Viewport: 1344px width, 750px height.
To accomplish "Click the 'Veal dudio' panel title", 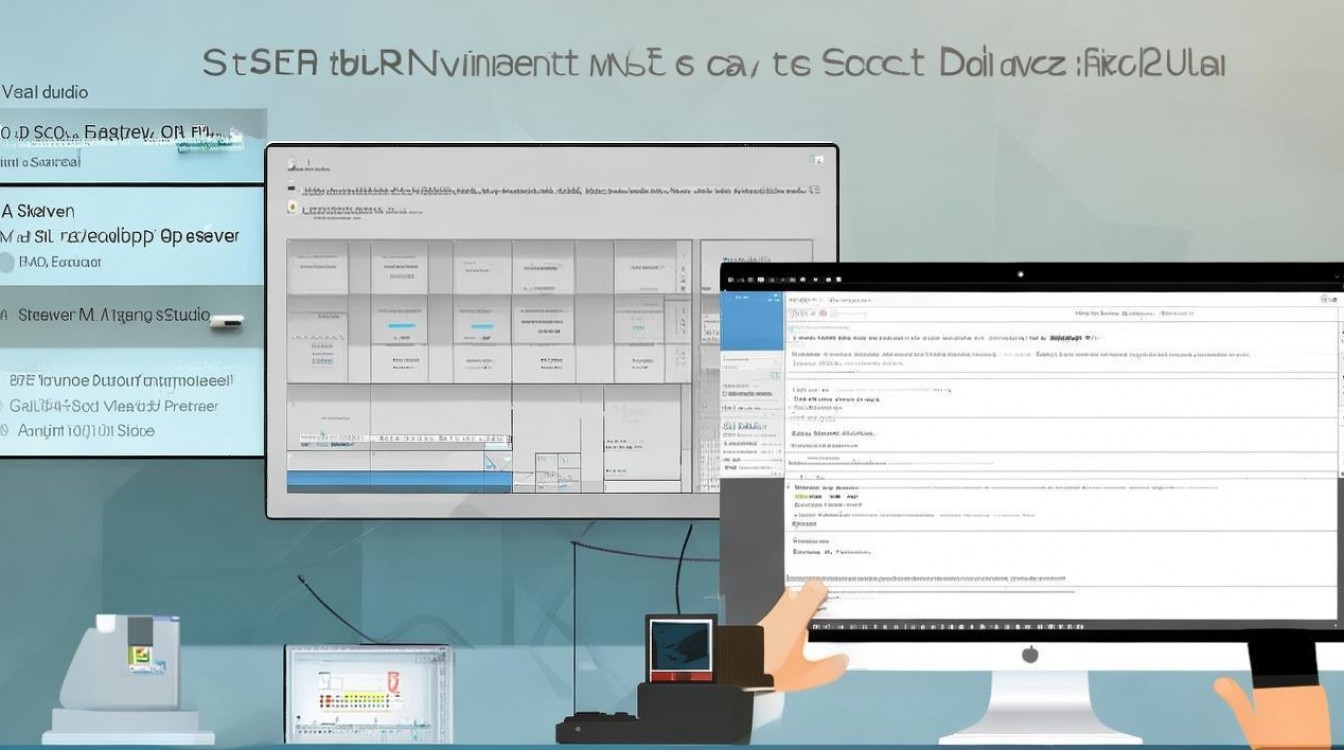I will pyautogui.click(x=45, y=92).
